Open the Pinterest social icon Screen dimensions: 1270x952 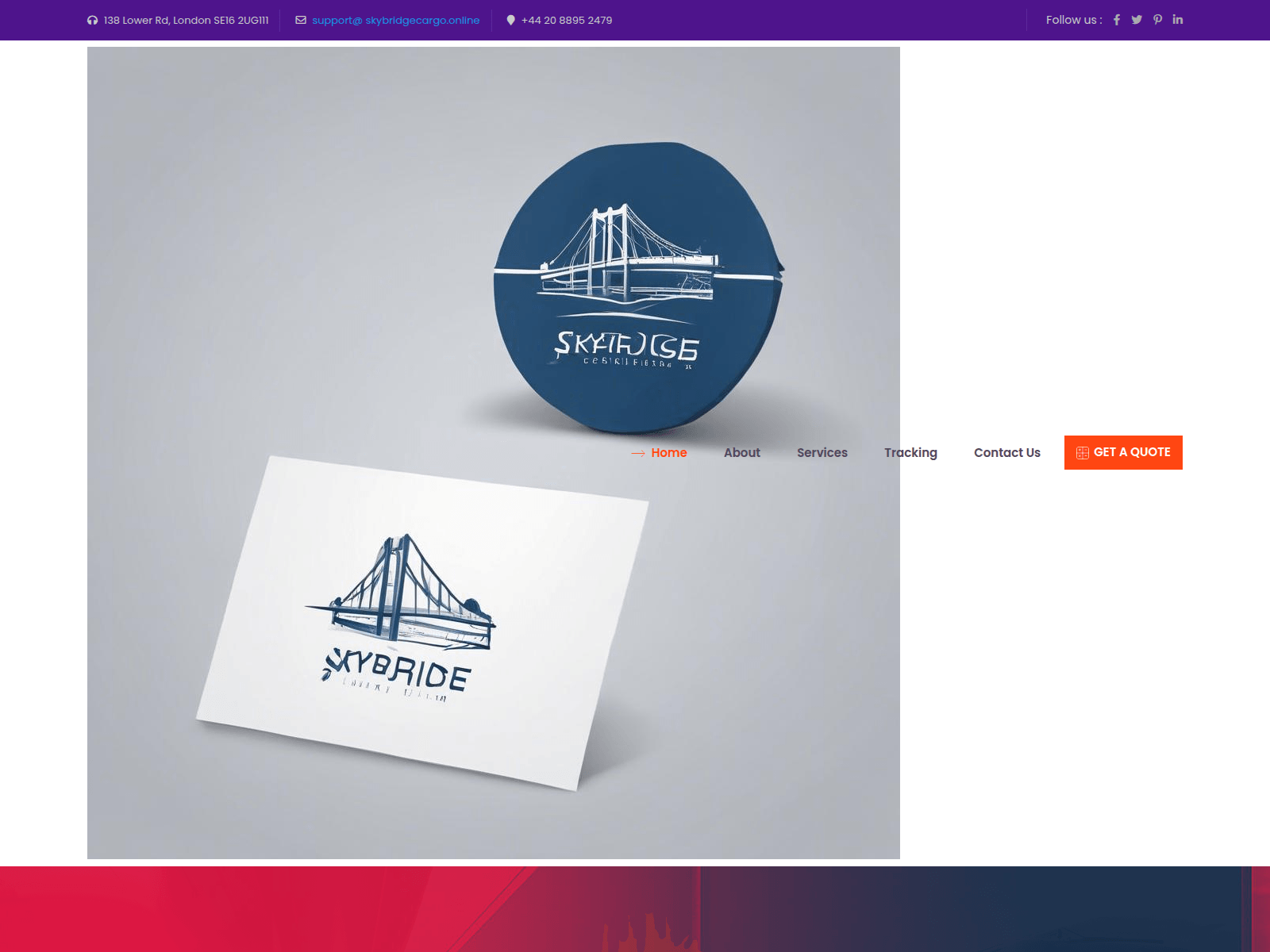(1158, 20)
